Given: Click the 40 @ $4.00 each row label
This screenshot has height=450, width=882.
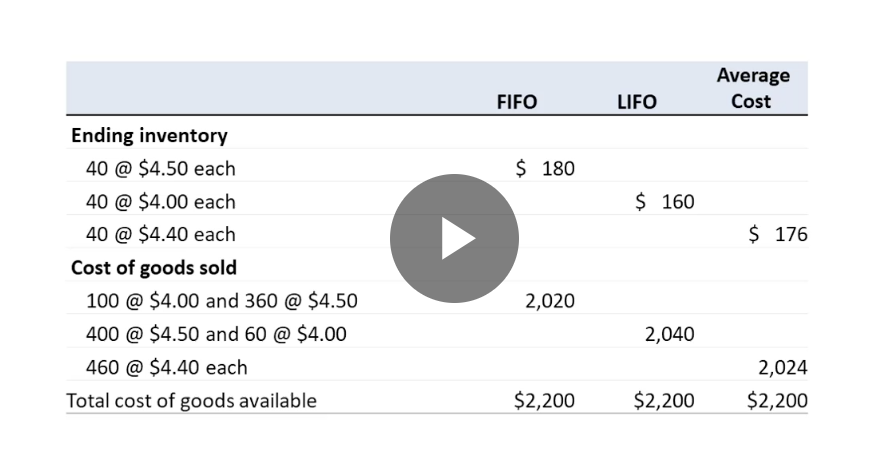Looking at the screenshot, I should tap(160, 202).
